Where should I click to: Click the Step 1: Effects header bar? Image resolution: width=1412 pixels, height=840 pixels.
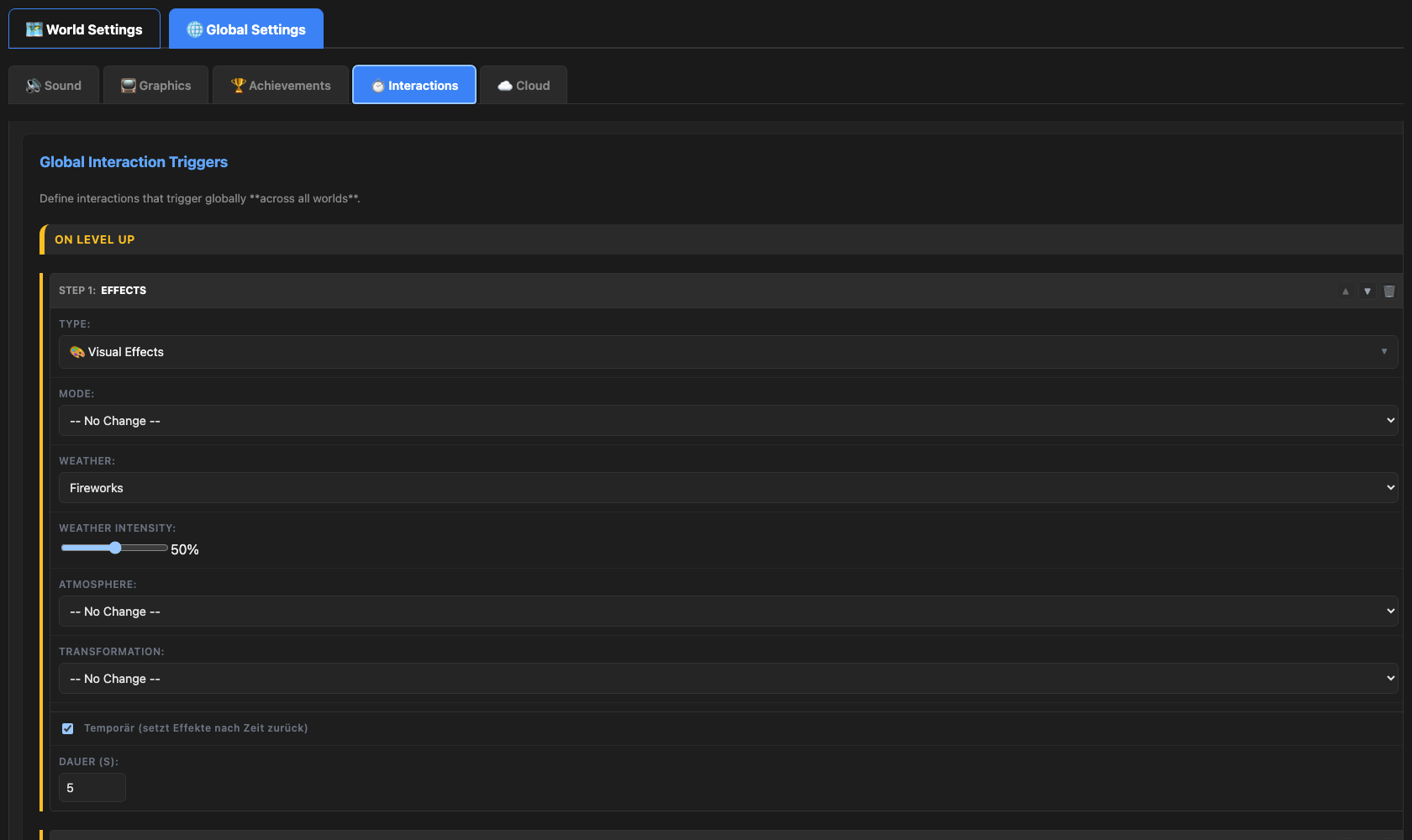pyautogui.click(x=672, y=291)
